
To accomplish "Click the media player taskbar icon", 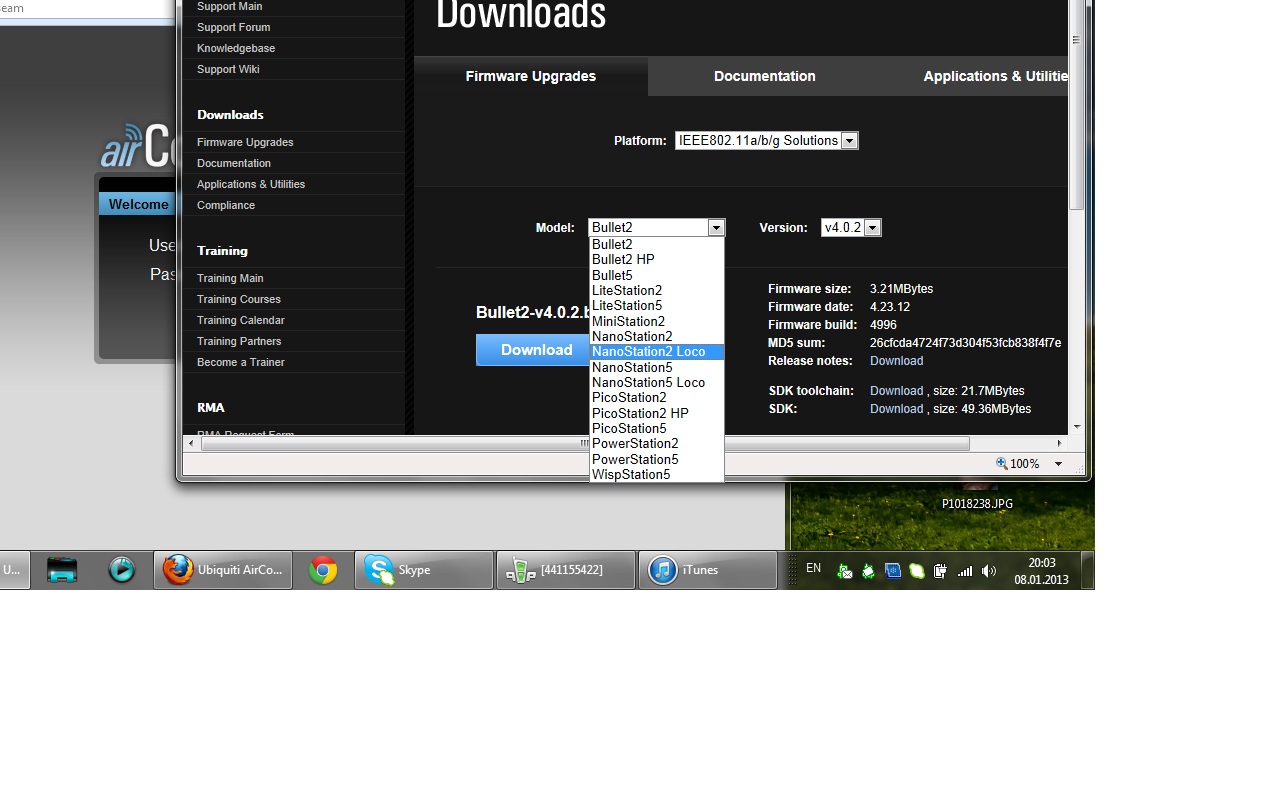I will [122, 570].
